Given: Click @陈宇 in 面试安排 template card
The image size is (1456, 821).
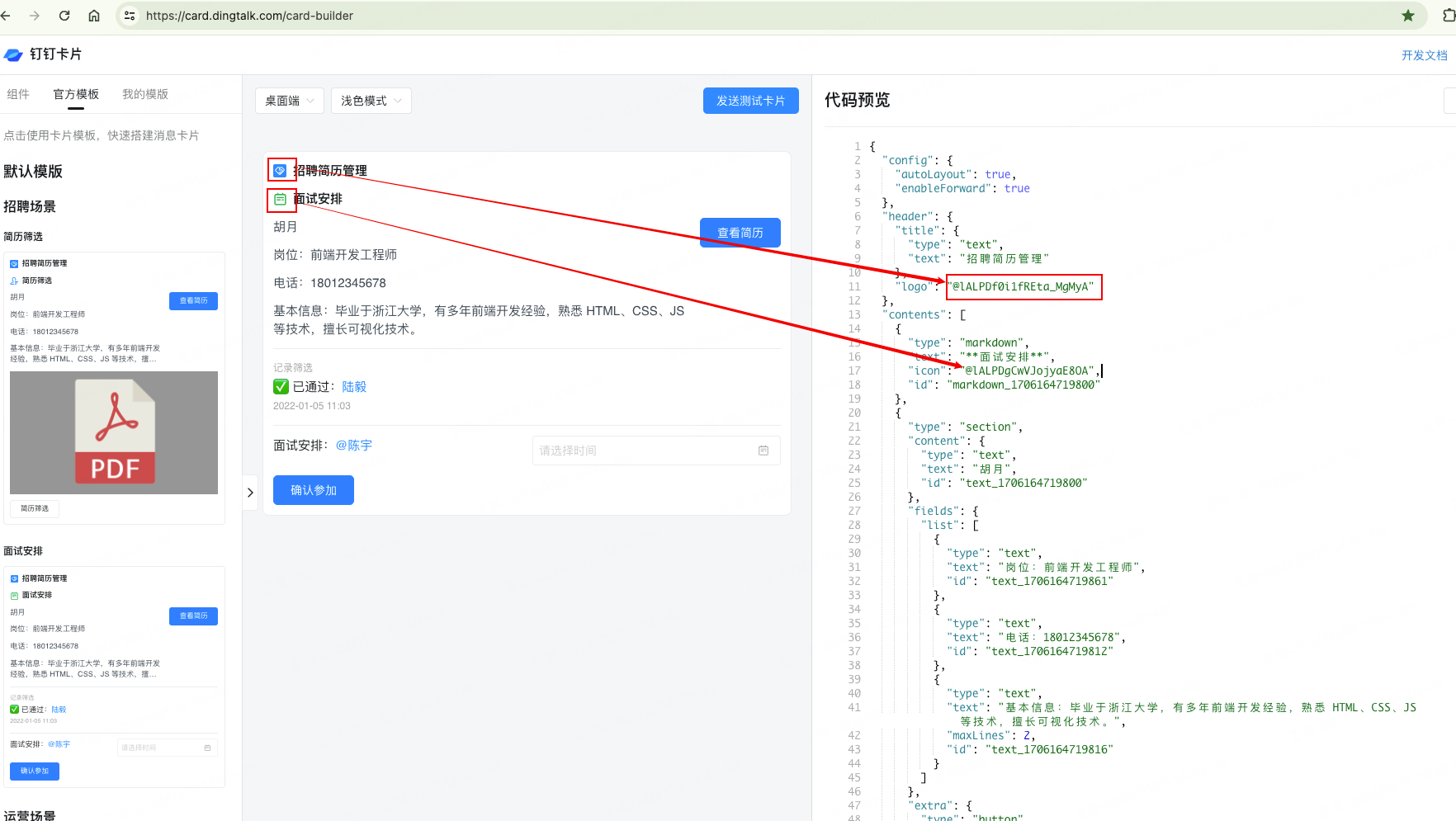Looking at the screenshot, I should coord(59,744).
